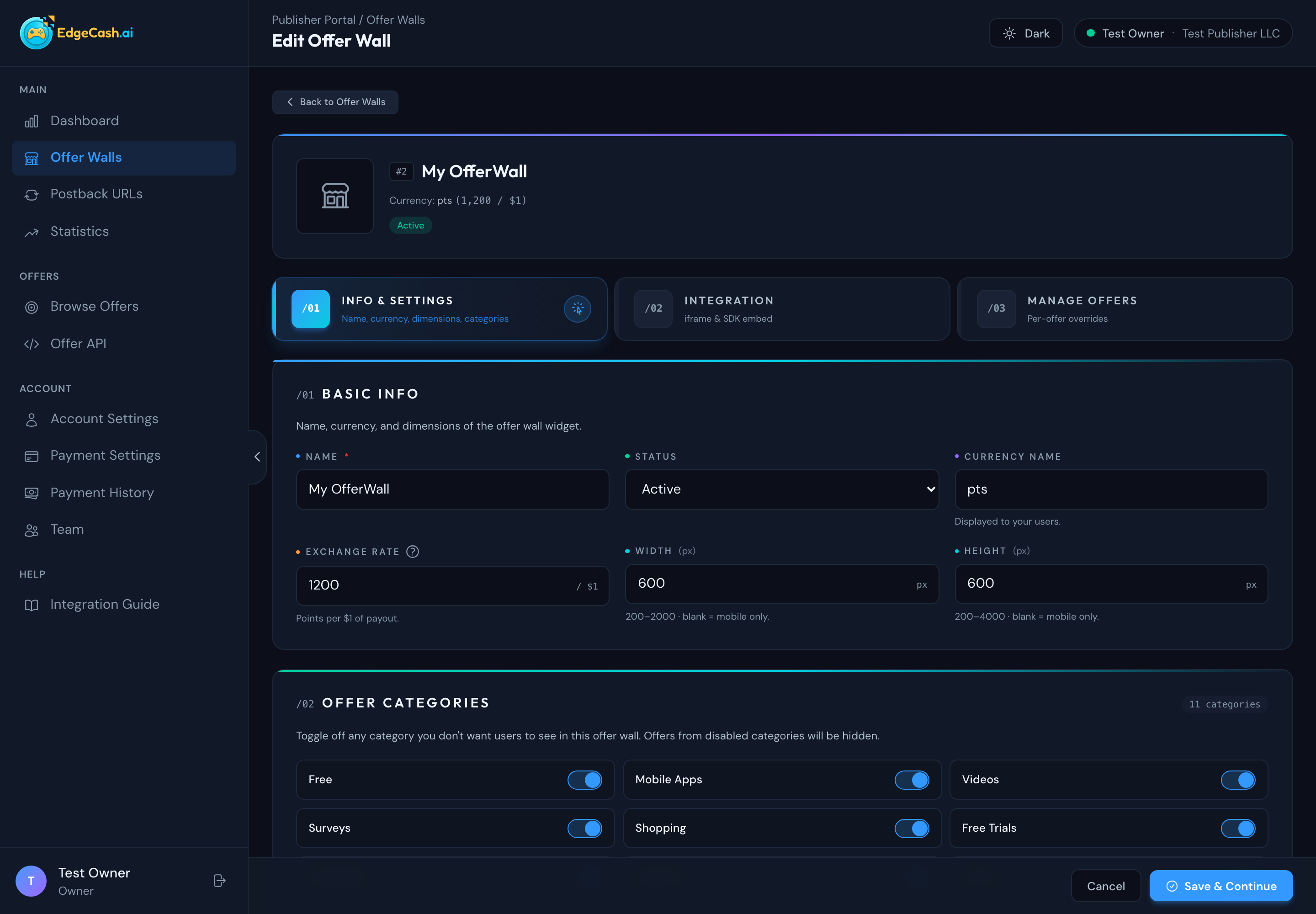Click the sun icon in theme switcher
The image size is (1316, 914).
pos(1009,33)
